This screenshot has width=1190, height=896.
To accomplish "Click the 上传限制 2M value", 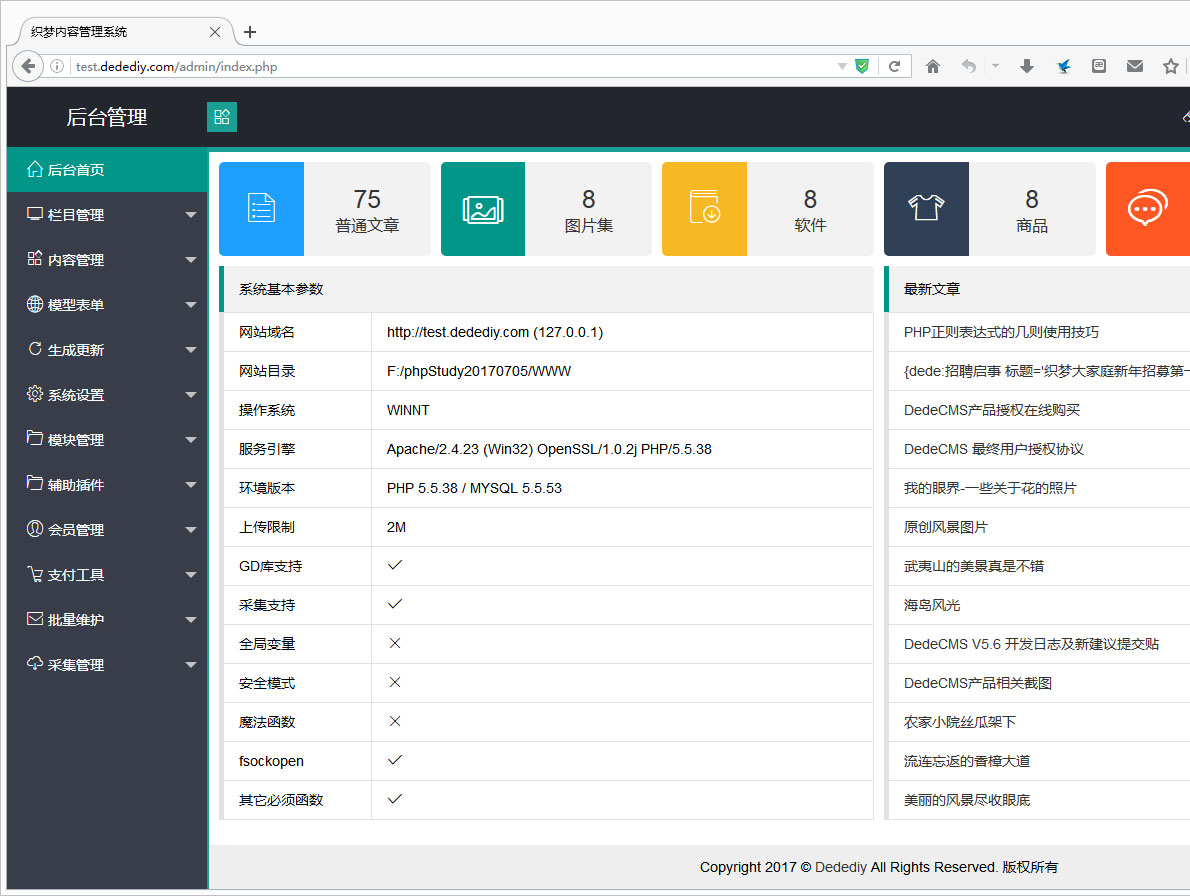I will click(x=396, y=527).
